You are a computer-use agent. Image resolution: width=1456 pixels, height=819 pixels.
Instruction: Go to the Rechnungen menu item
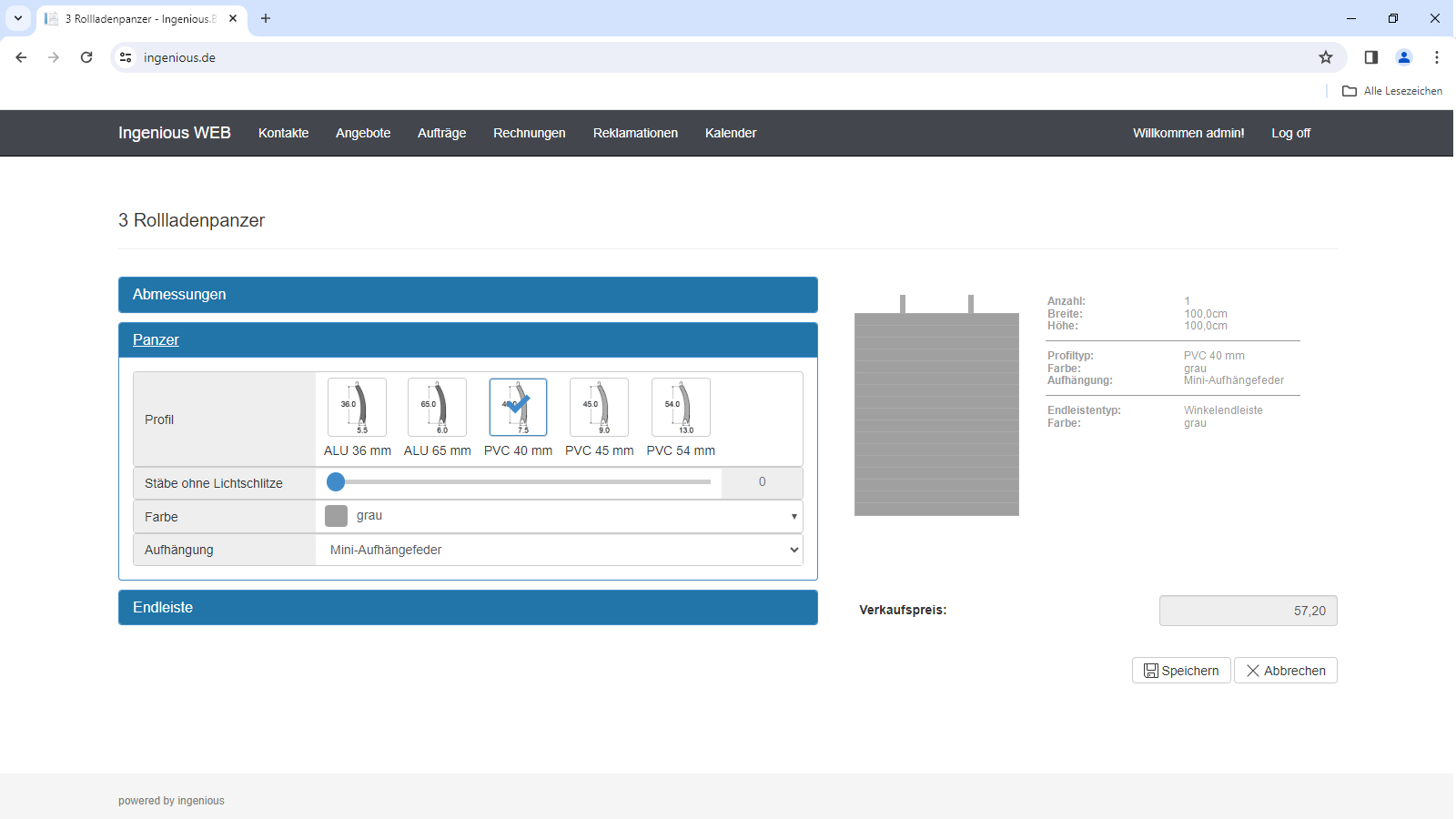(530, 133)
